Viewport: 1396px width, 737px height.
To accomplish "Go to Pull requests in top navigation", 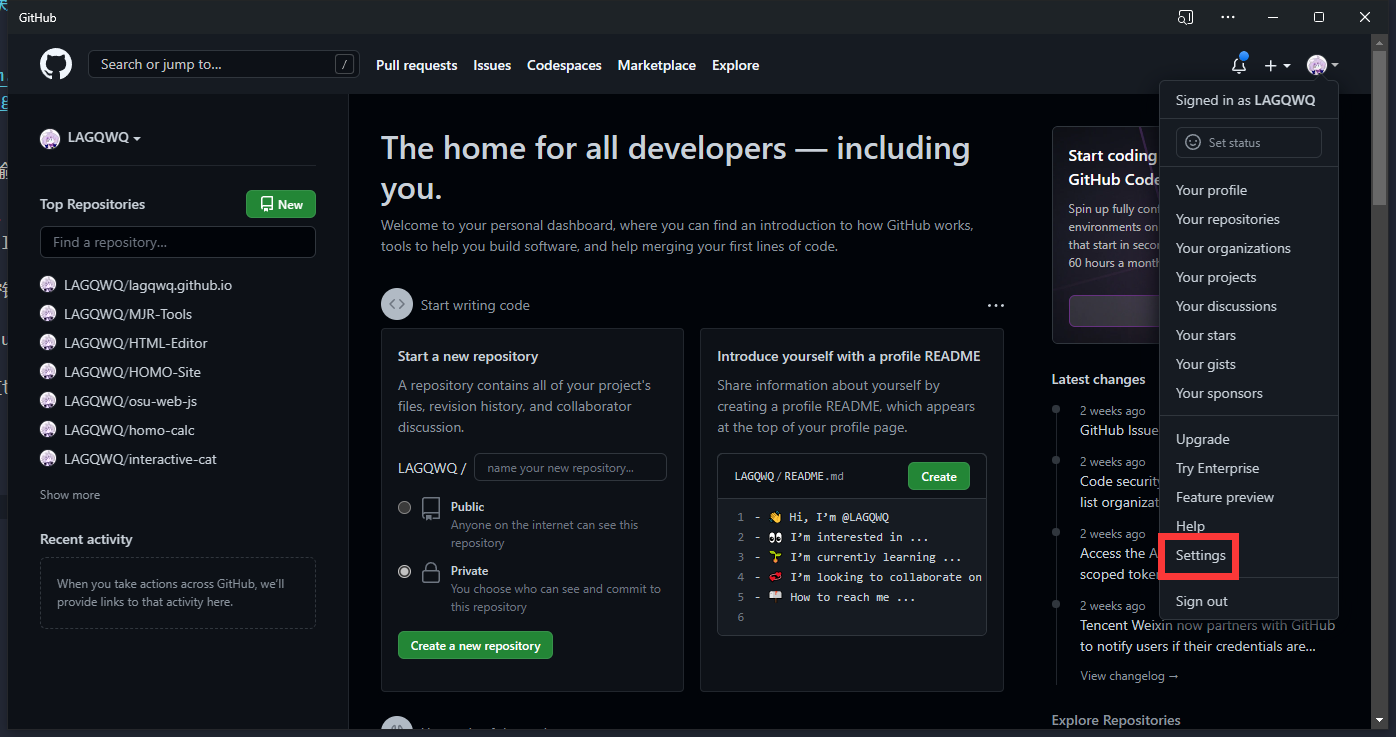I will [416, 65].
